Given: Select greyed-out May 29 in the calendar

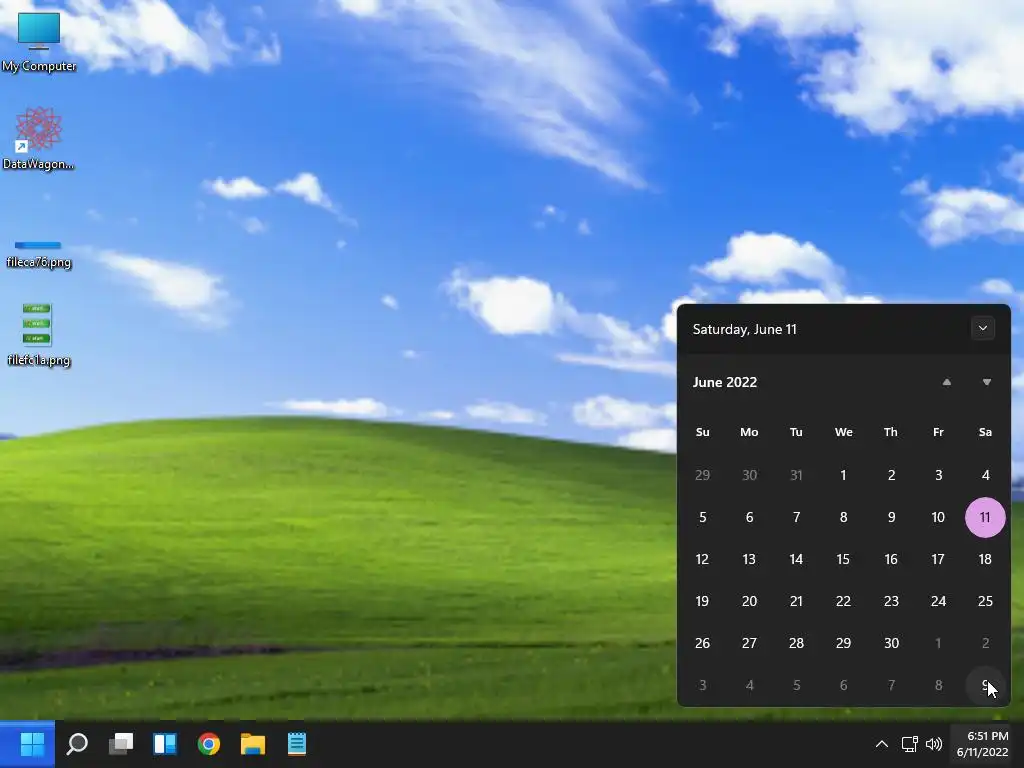Looking at the screenshot, I should 702,475.
